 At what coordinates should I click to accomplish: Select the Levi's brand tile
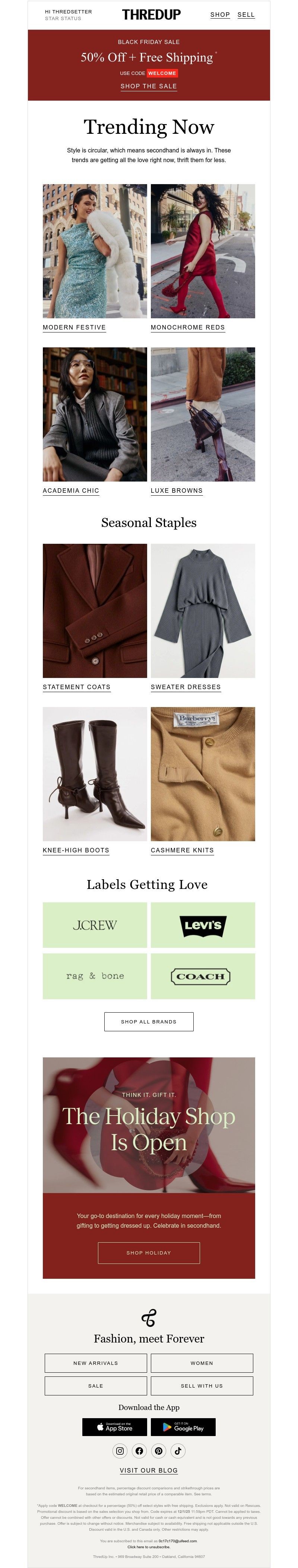[x=203, y=925]
